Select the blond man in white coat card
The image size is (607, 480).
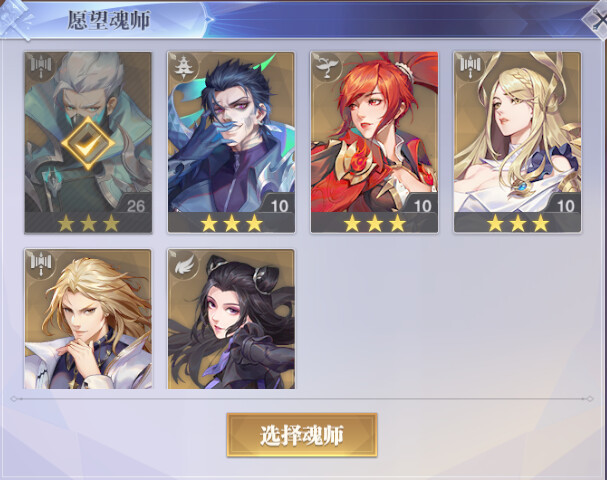88,319
